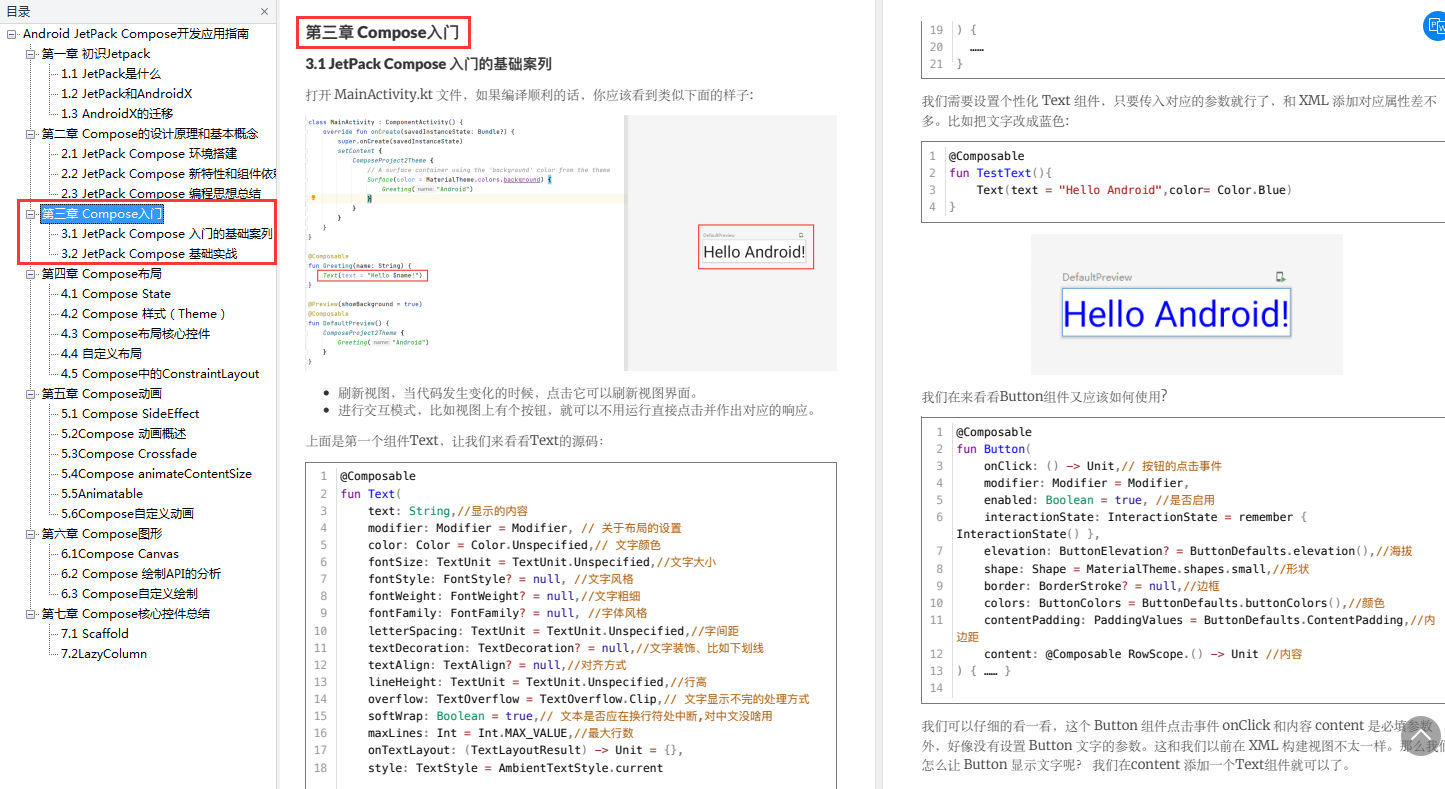Click the bullet starting with 进行交互模式
The image size is (1445, 789).
[x=577, y=410]
